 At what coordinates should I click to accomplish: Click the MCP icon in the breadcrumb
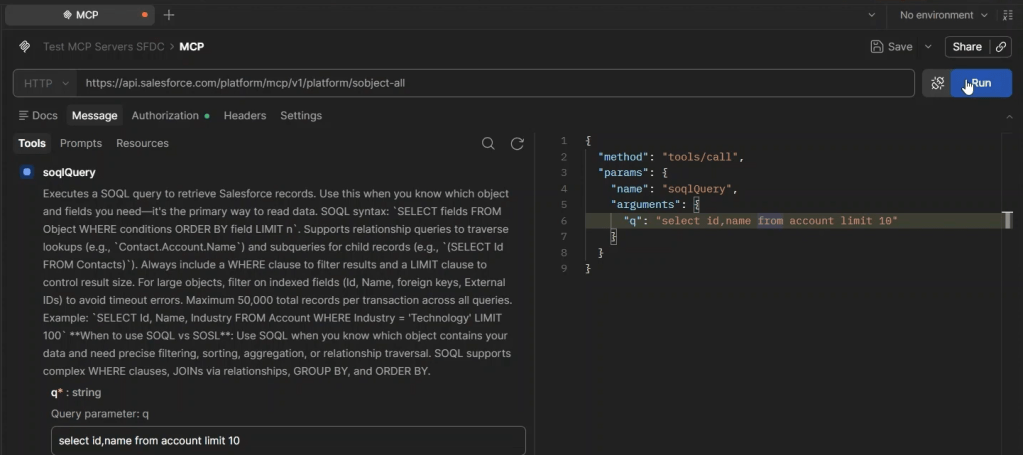25,46
